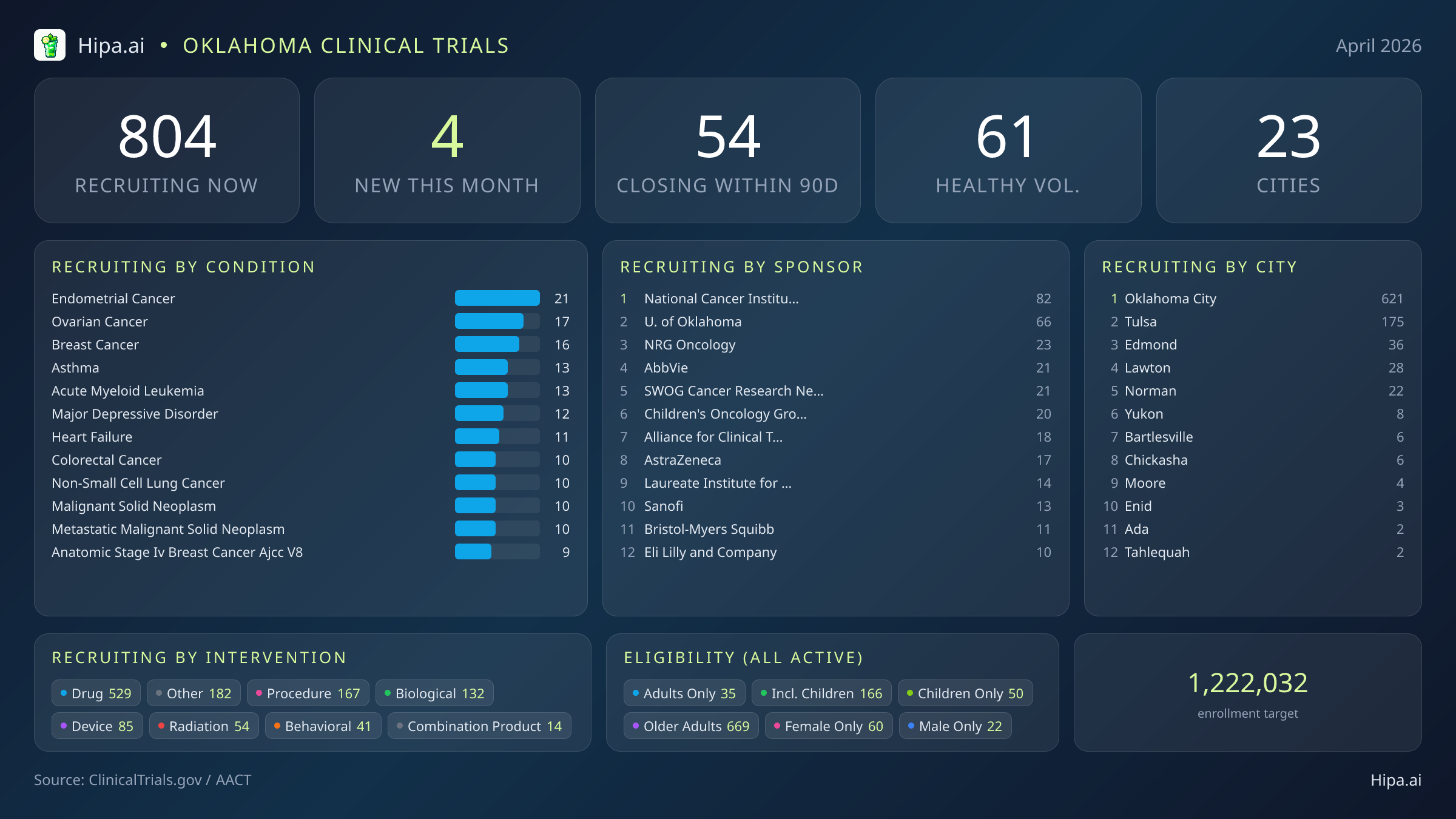Click Bartlesville city row
The width and height of the screenshot is (1456, 819).
tap(1253, 437)
